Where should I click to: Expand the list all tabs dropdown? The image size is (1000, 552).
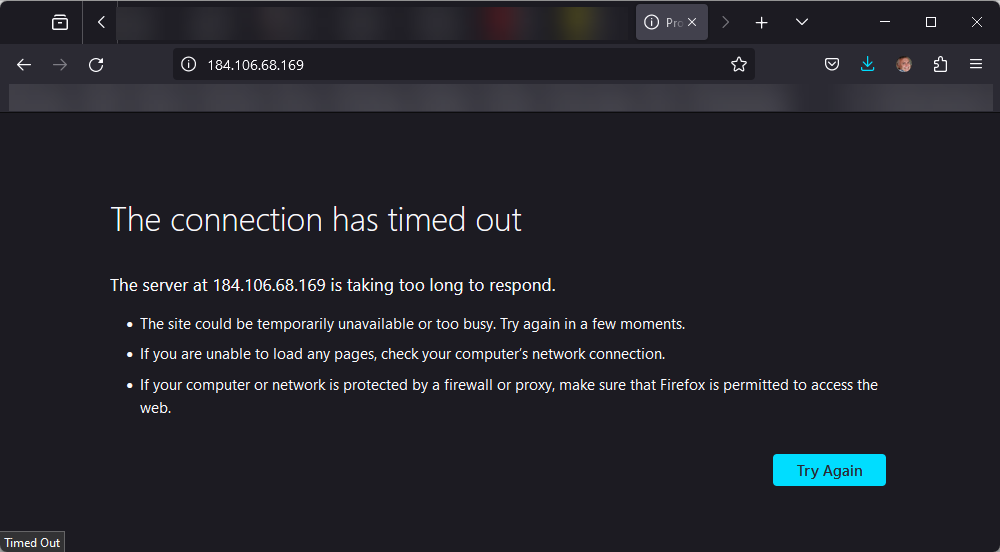802,22
